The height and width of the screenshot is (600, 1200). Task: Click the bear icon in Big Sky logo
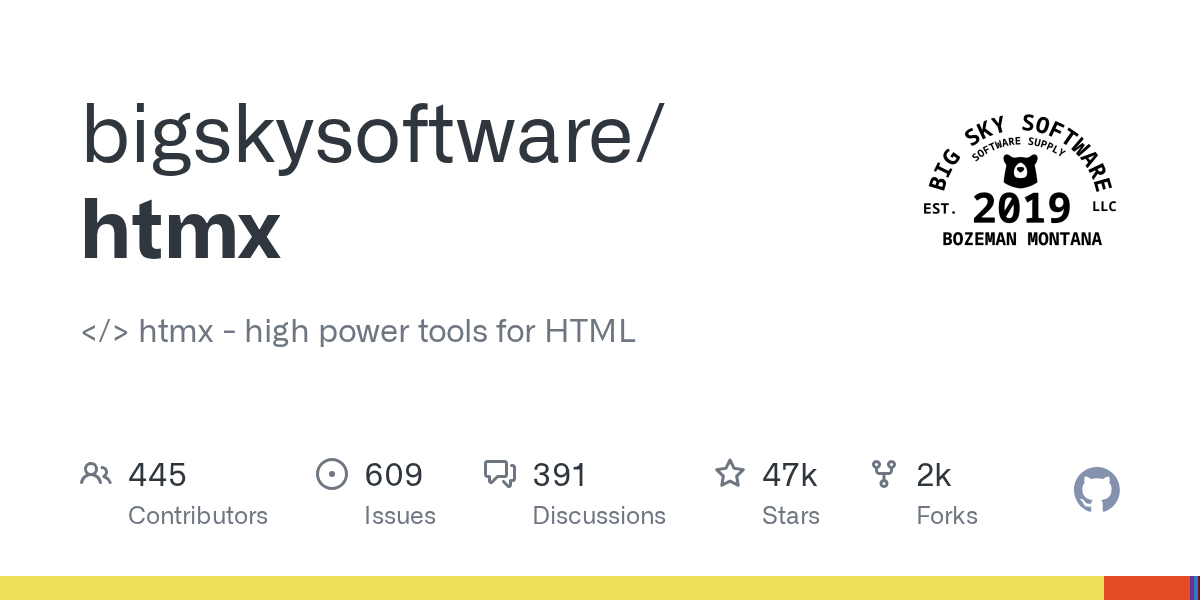click(x=1019, y=172)
